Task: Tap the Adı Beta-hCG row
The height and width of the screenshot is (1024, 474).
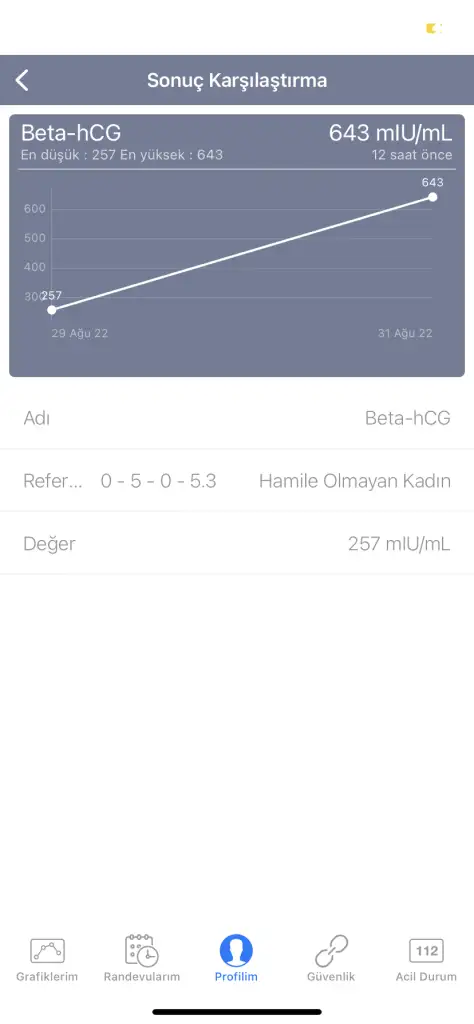Action: tap(237, 418)
